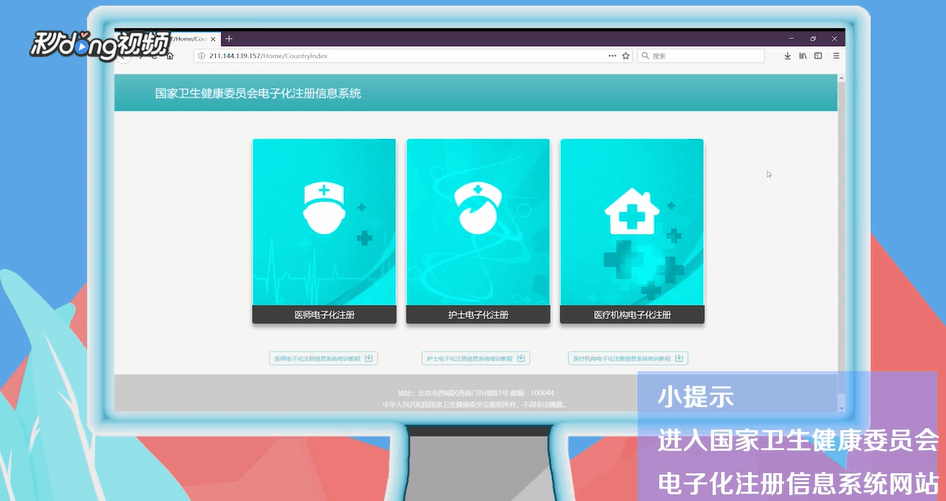Bookmark this page with the star icon
This screenshot has width=946, height=501.
pyautogui.click(x=626, y=56)
